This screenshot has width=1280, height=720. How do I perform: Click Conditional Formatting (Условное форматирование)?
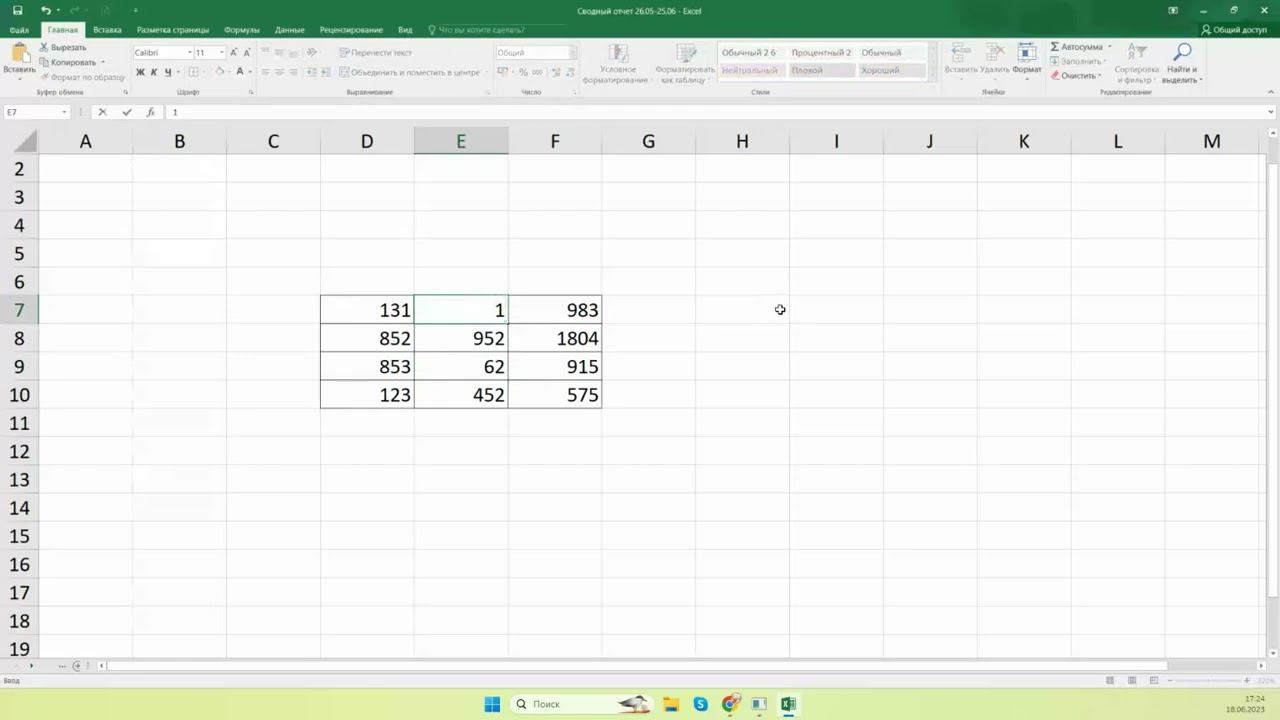pyautogui.click(x=617, y=63)
